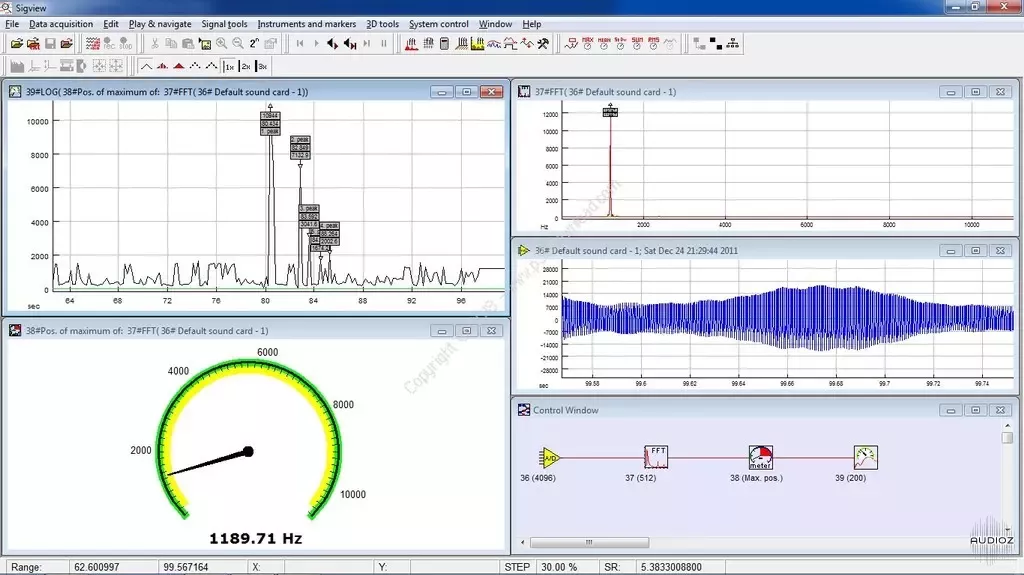Click the 38#Pos. of maximum window title
This screenshot has width=1024, height=575.
click(147, 331)
